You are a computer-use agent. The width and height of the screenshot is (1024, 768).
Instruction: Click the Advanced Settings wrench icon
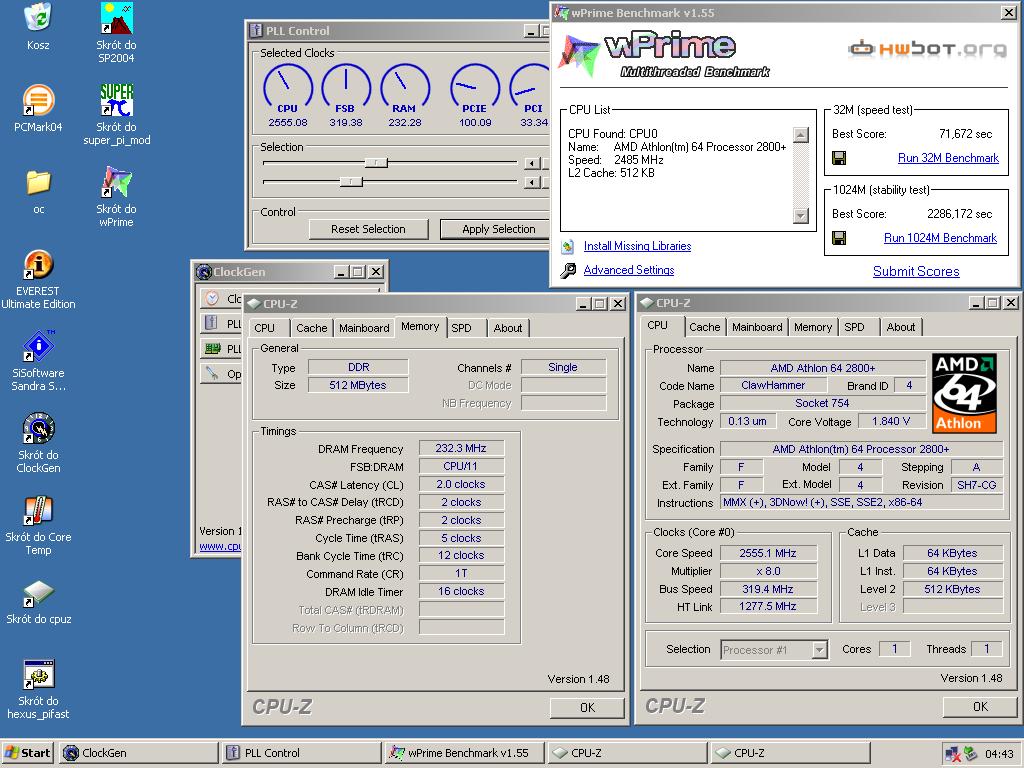[568, 270]
